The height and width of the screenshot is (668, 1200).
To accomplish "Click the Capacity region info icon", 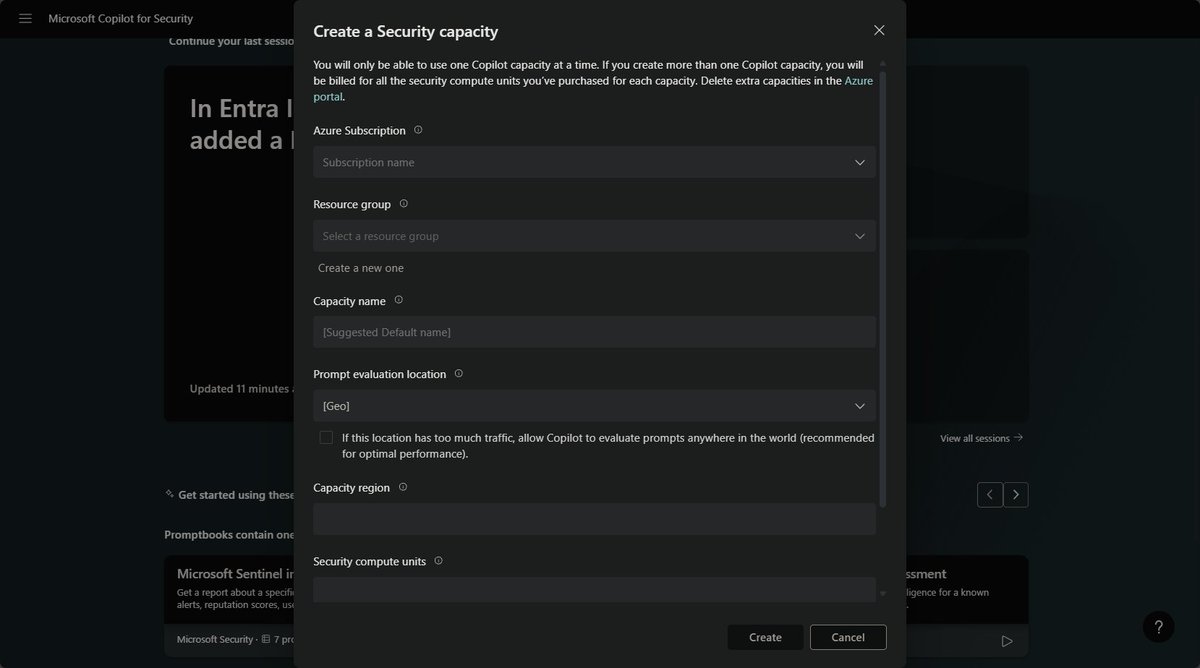I will click(402, 486).
